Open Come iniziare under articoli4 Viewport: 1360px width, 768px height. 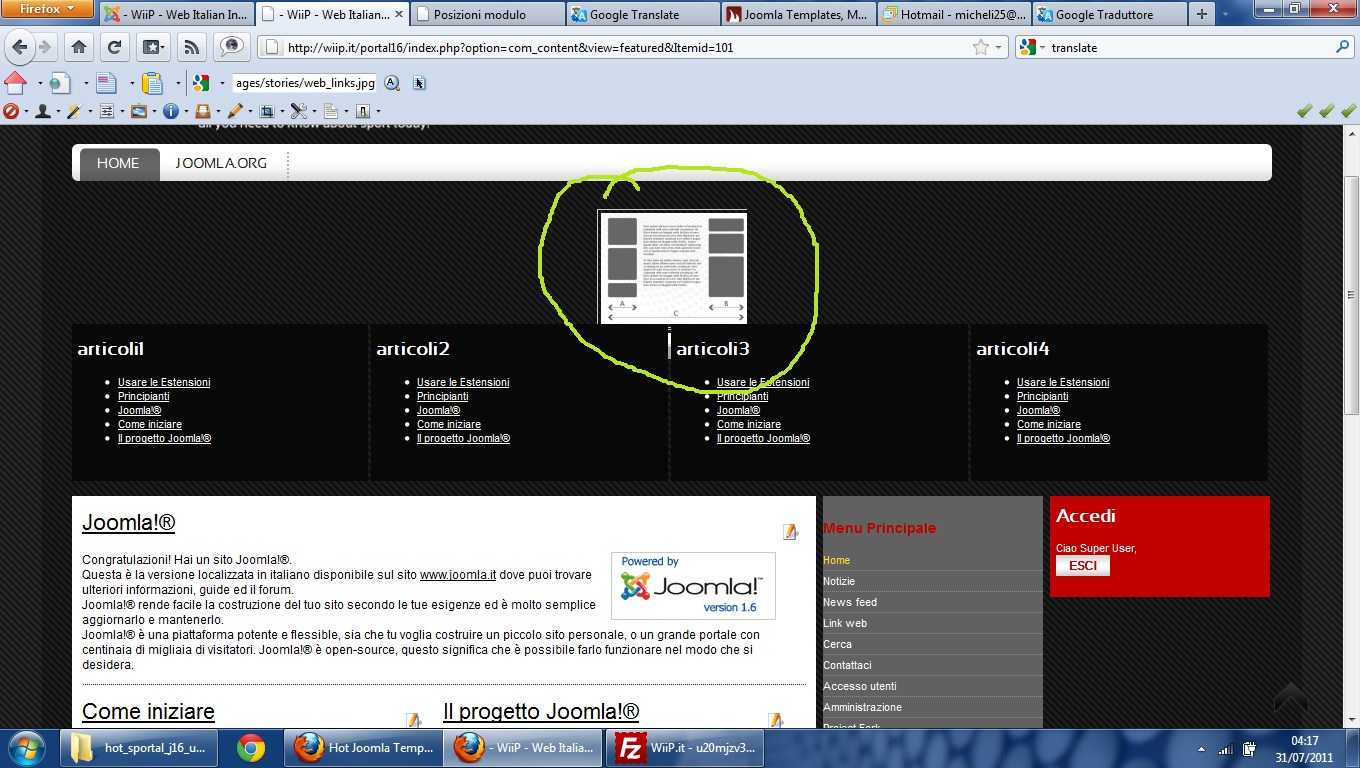(x=1049, y=424)
